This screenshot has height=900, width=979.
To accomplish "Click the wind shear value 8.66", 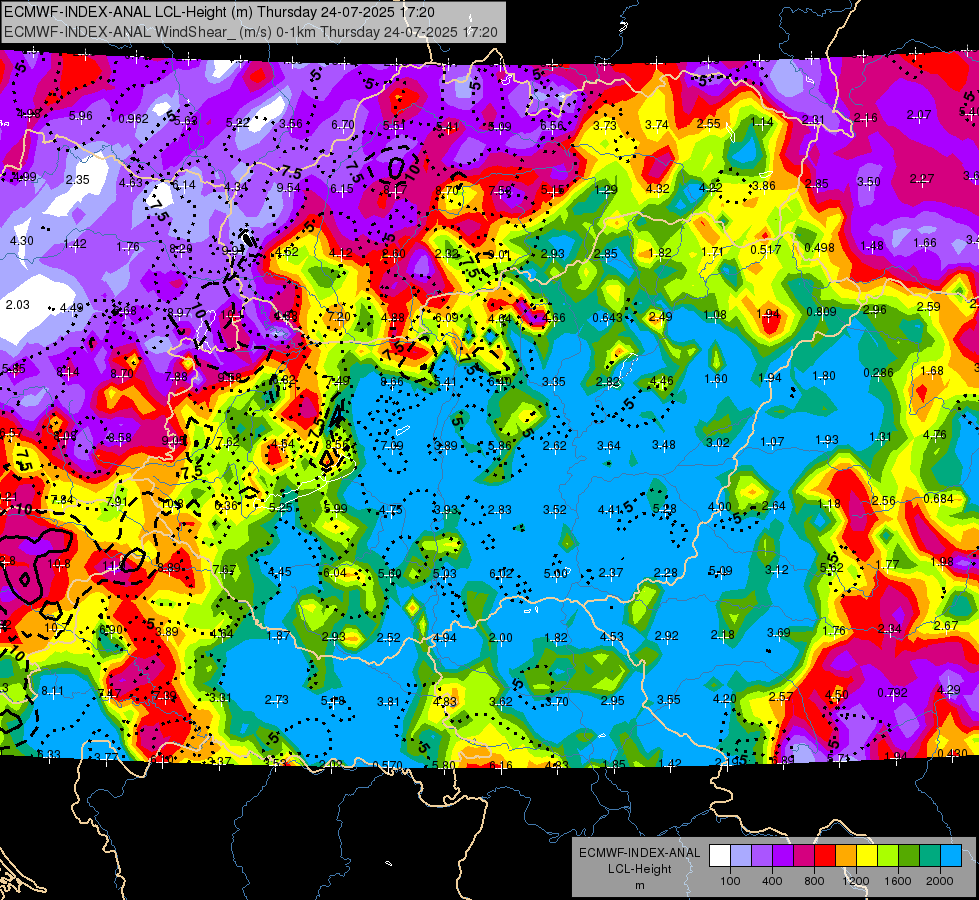I will pos(391,381).
